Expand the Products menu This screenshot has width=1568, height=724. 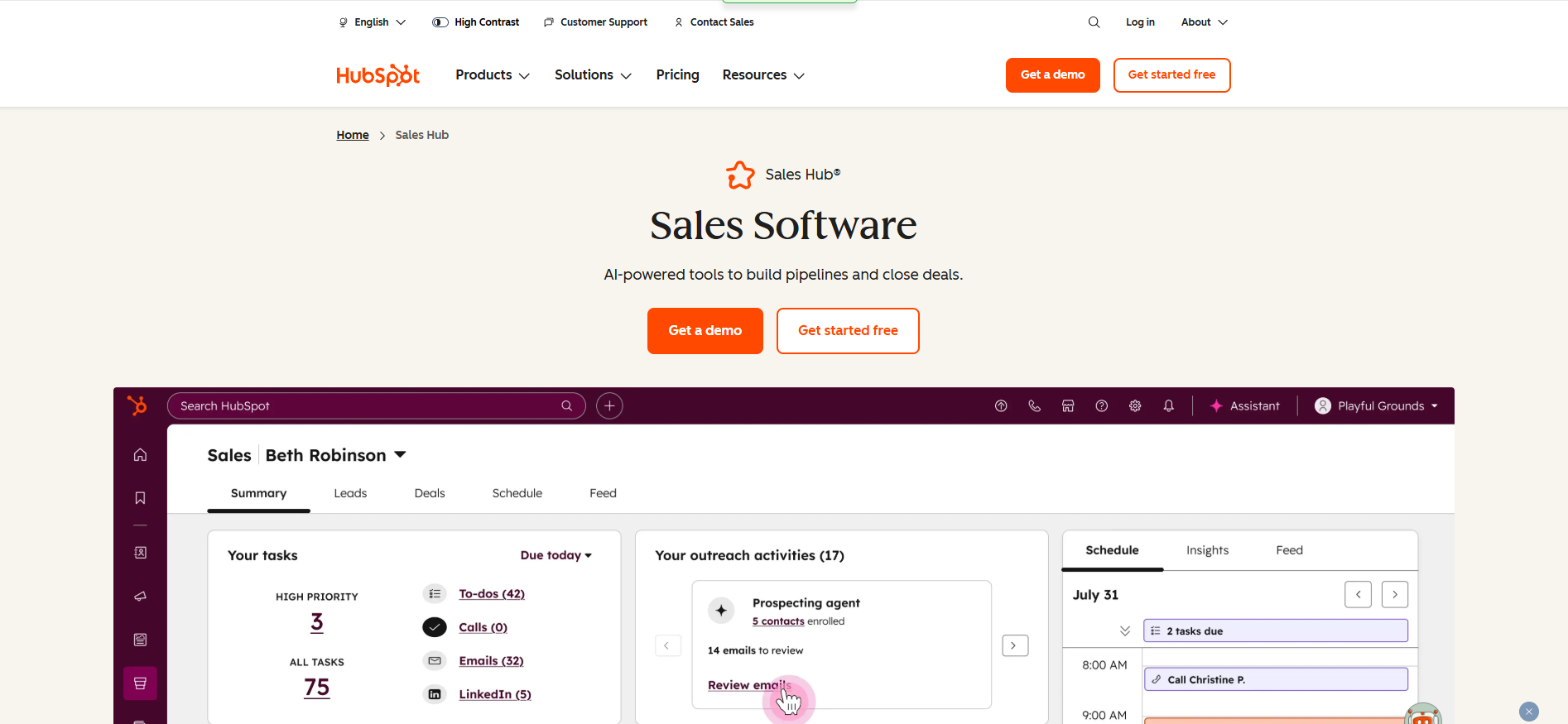click(493, 75)
